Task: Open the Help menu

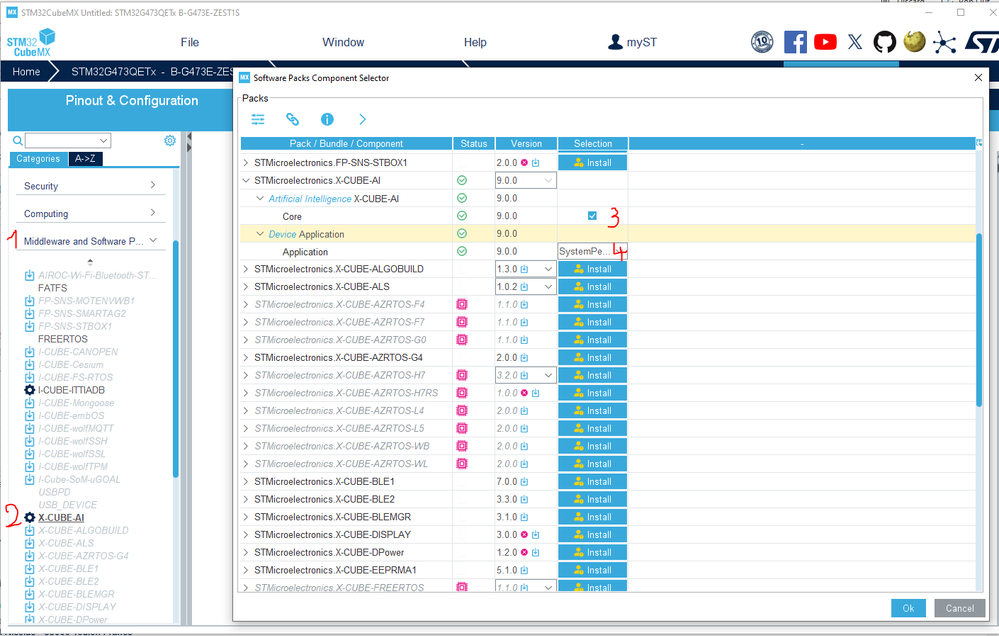Action: (475, 42)
